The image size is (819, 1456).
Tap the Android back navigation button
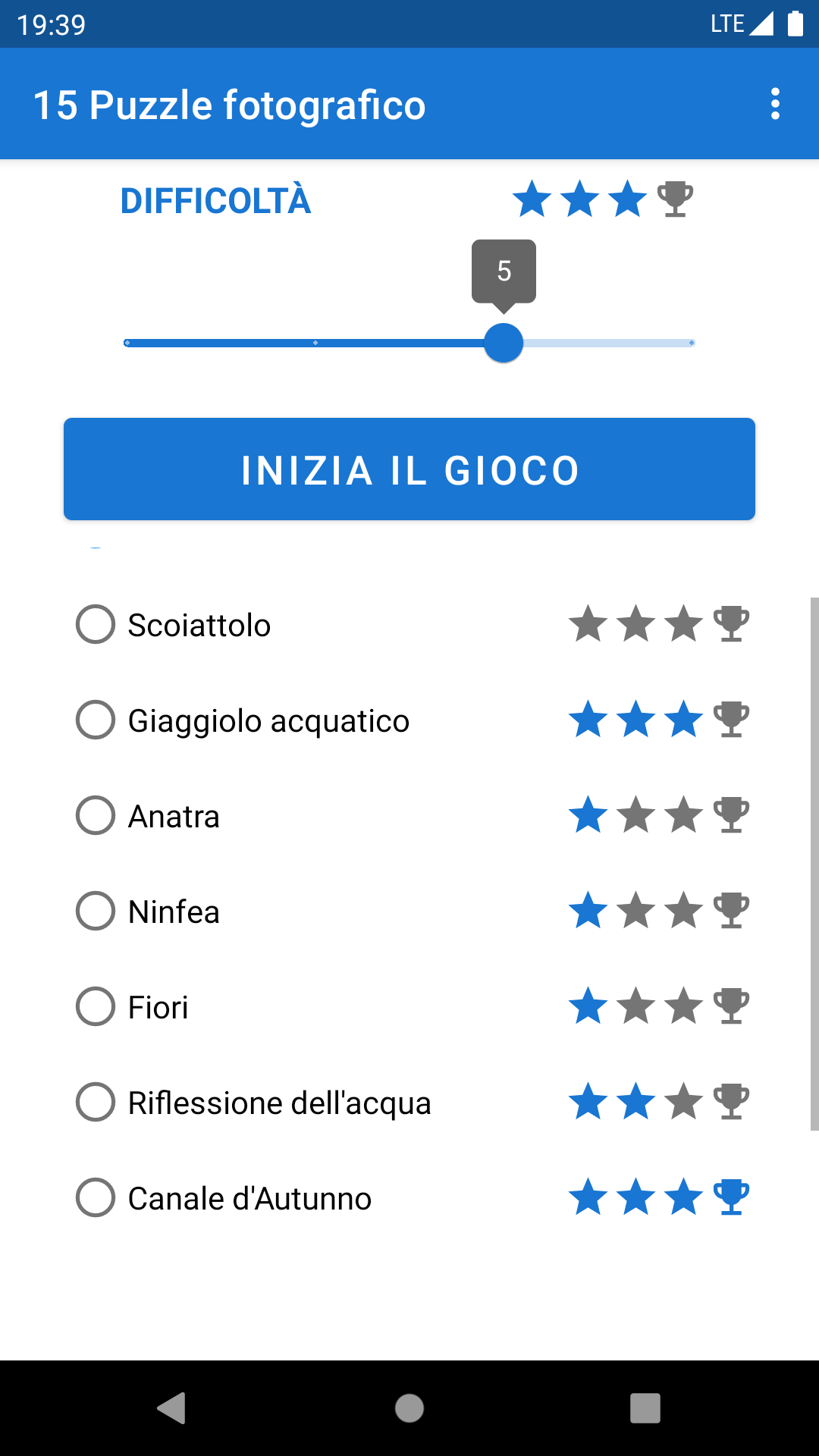point(172,1408)
